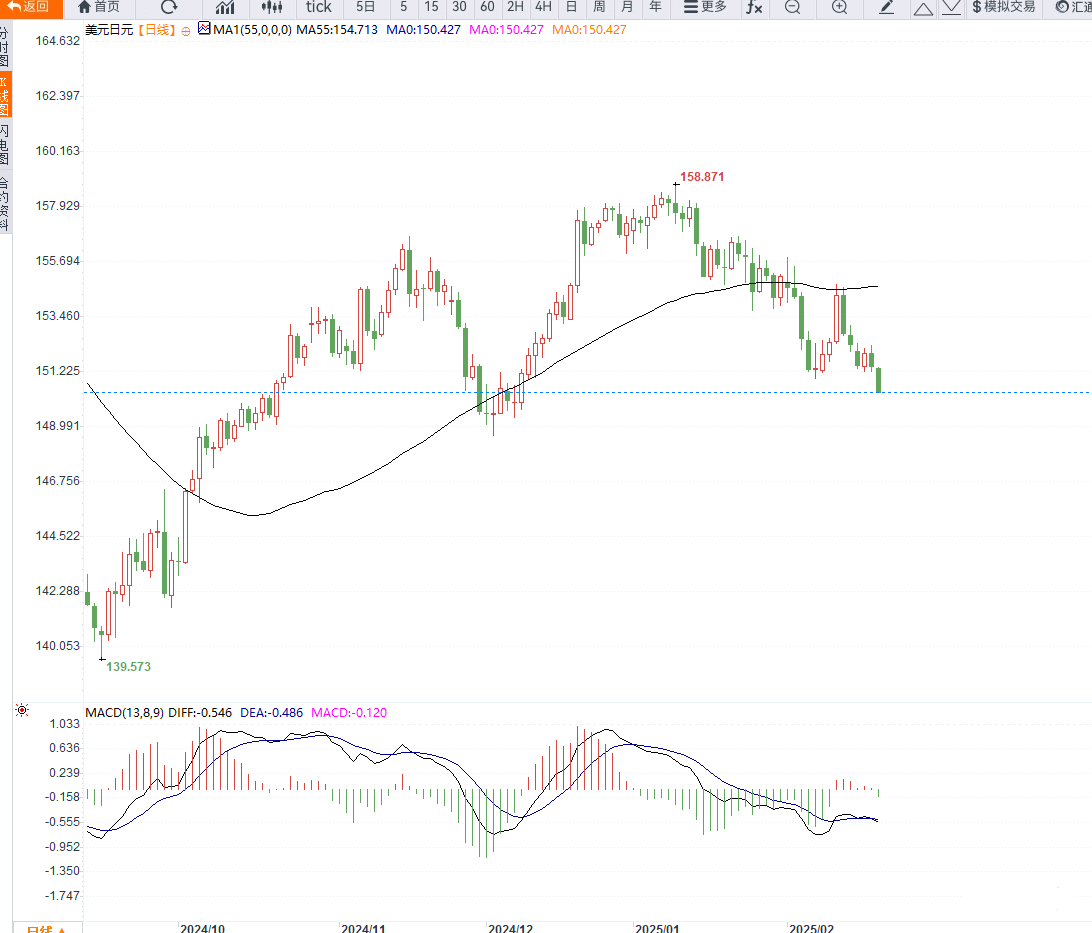Click the down triangle icon in toolbar
This screenshot has width=1092, height=933.
tap(951, 8)
